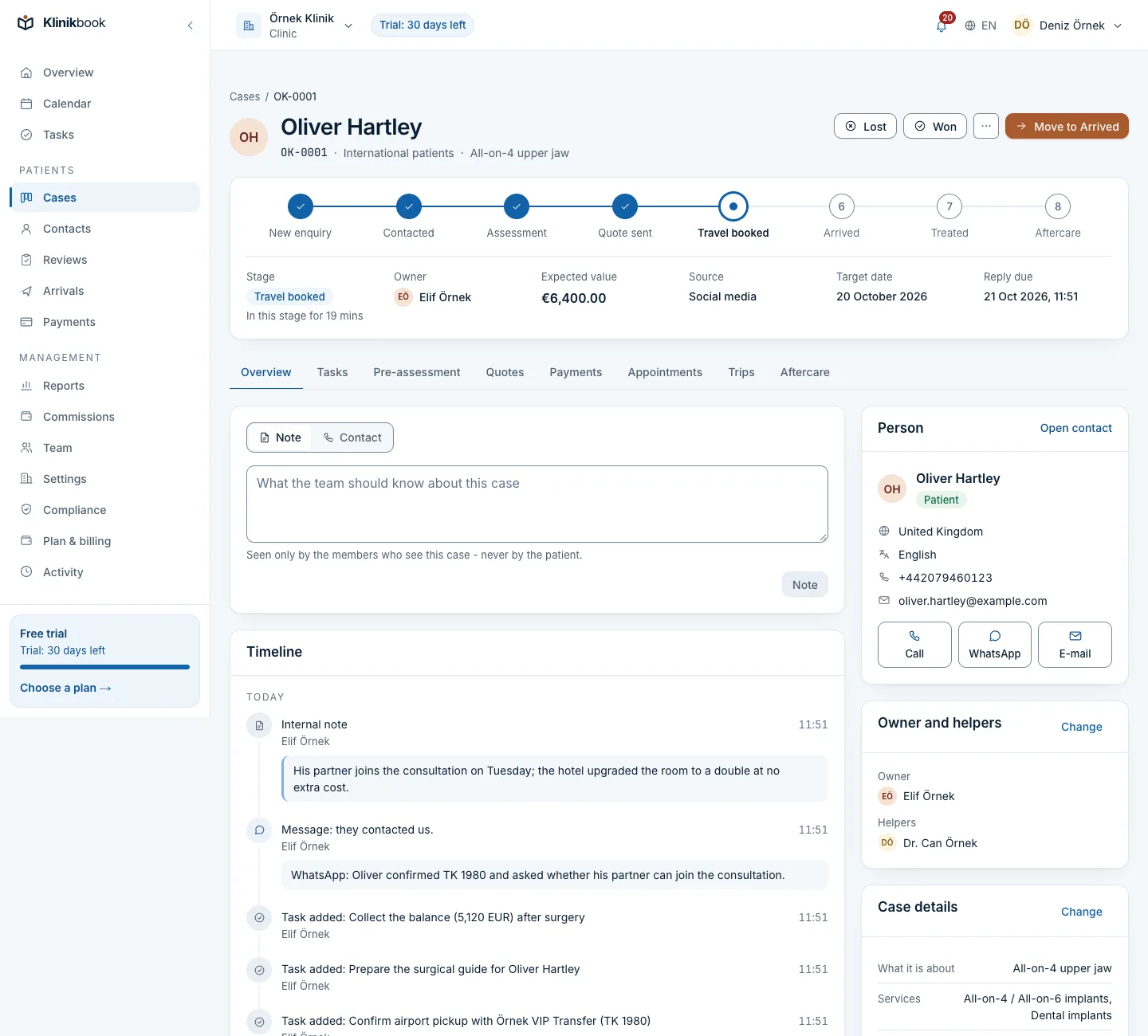Screen dimensions: 1148x1036
Task: Click the trial progress bar
Action: (104, 667)
